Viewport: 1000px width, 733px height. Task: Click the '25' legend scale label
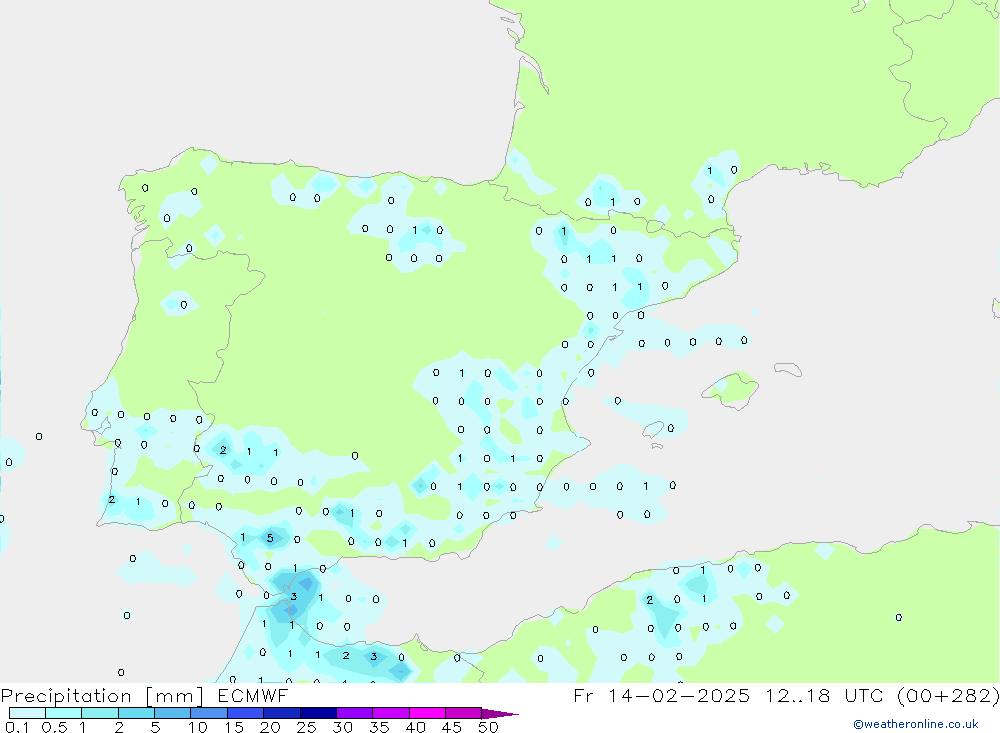pyautogui.click(x=307, y=727)
